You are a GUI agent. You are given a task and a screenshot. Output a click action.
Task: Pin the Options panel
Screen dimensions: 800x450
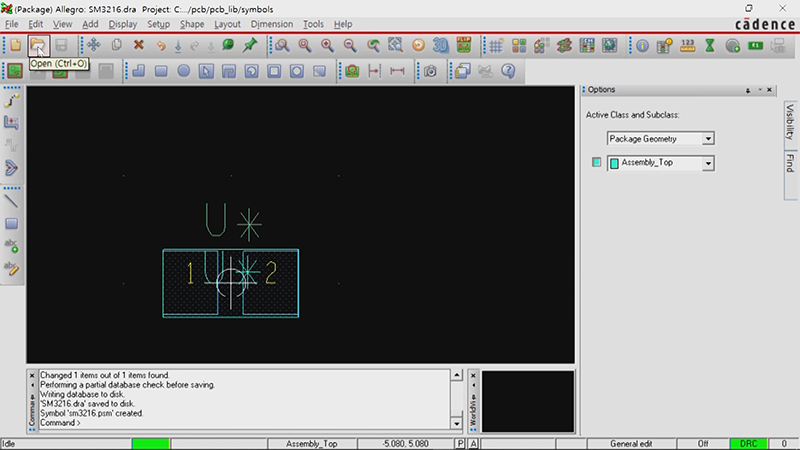pos(747,90)
